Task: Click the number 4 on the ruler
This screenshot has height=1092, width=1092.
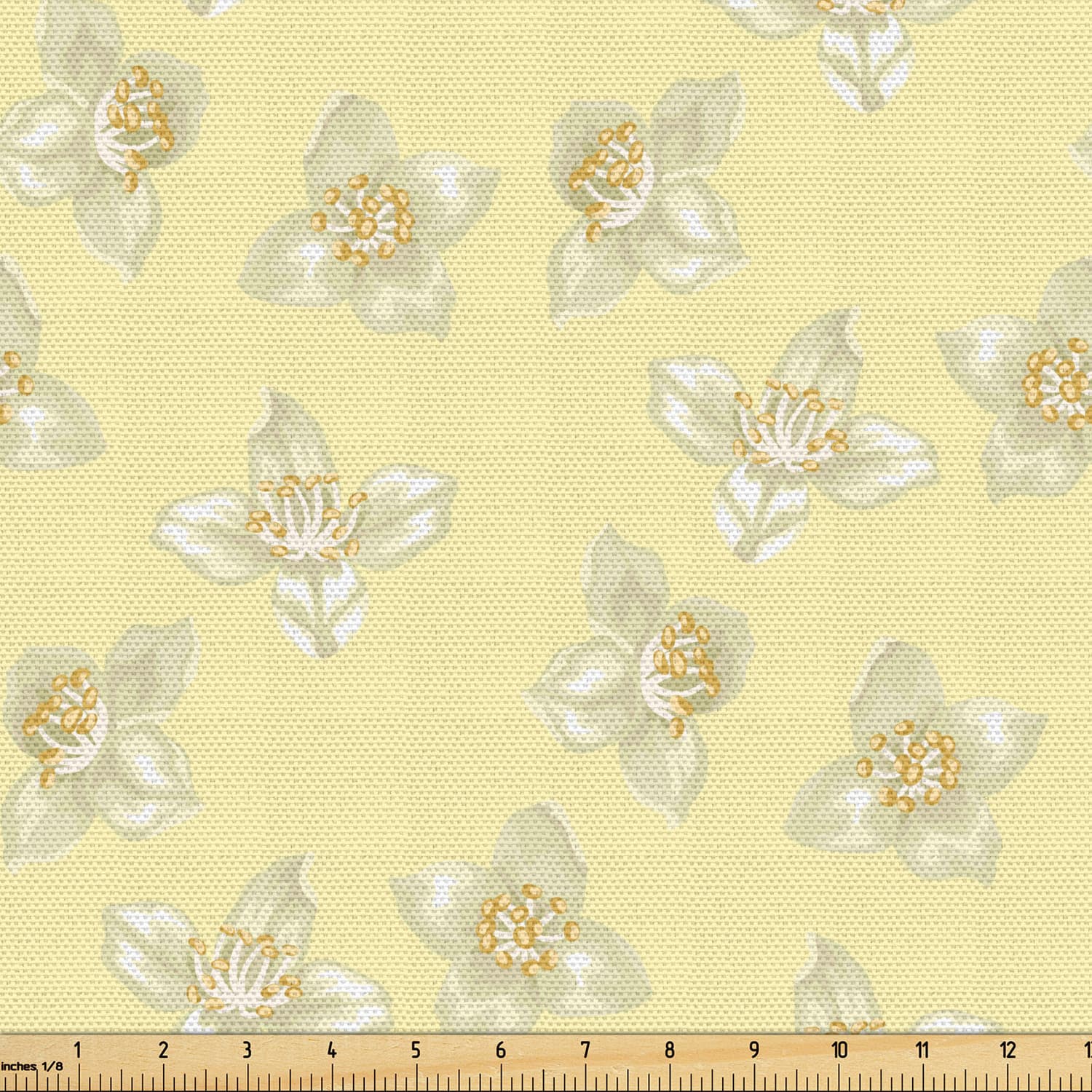Action: click(332, 1051)
